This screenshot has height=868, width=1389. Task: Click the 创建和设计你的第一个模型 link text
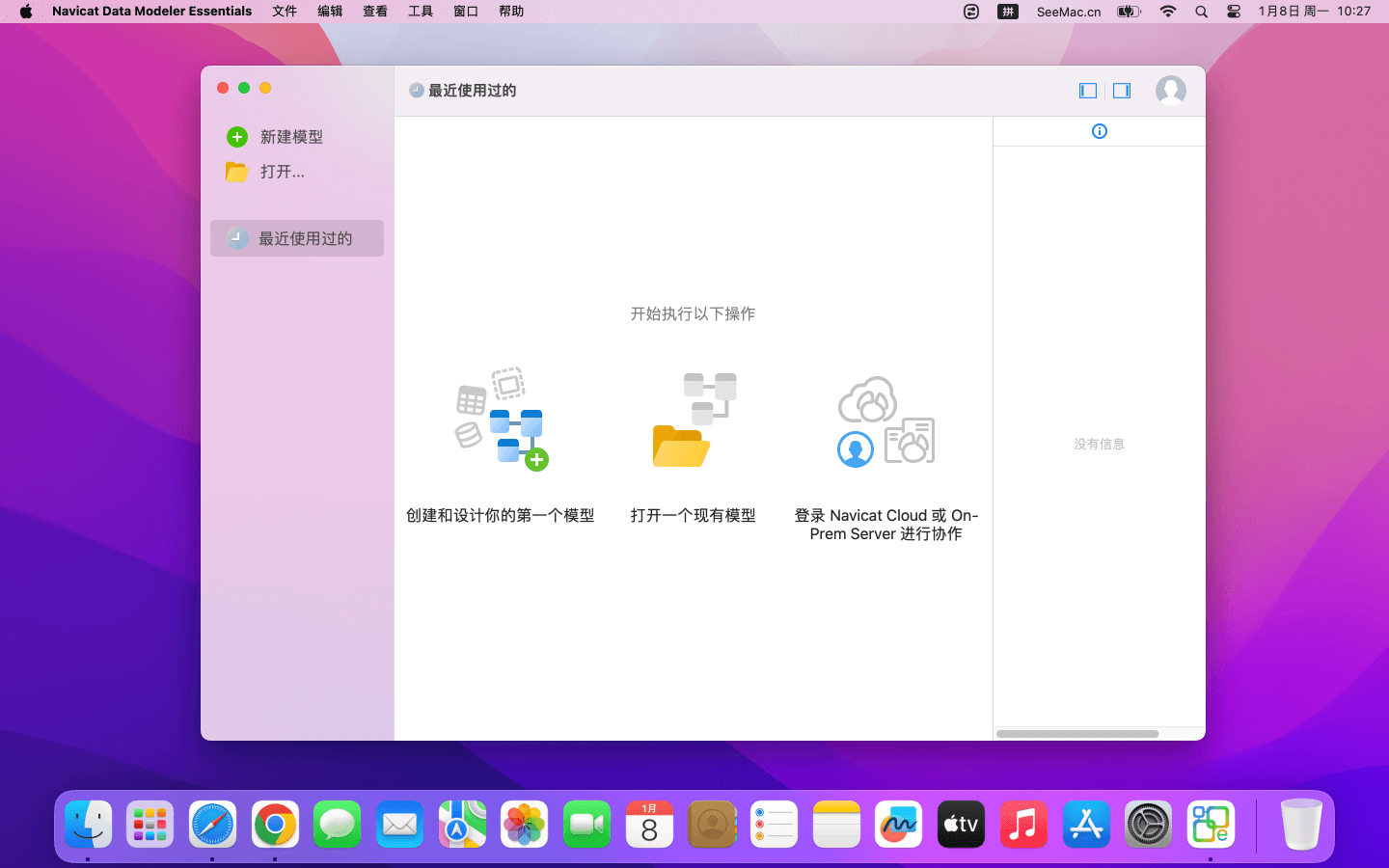(501, 516)
